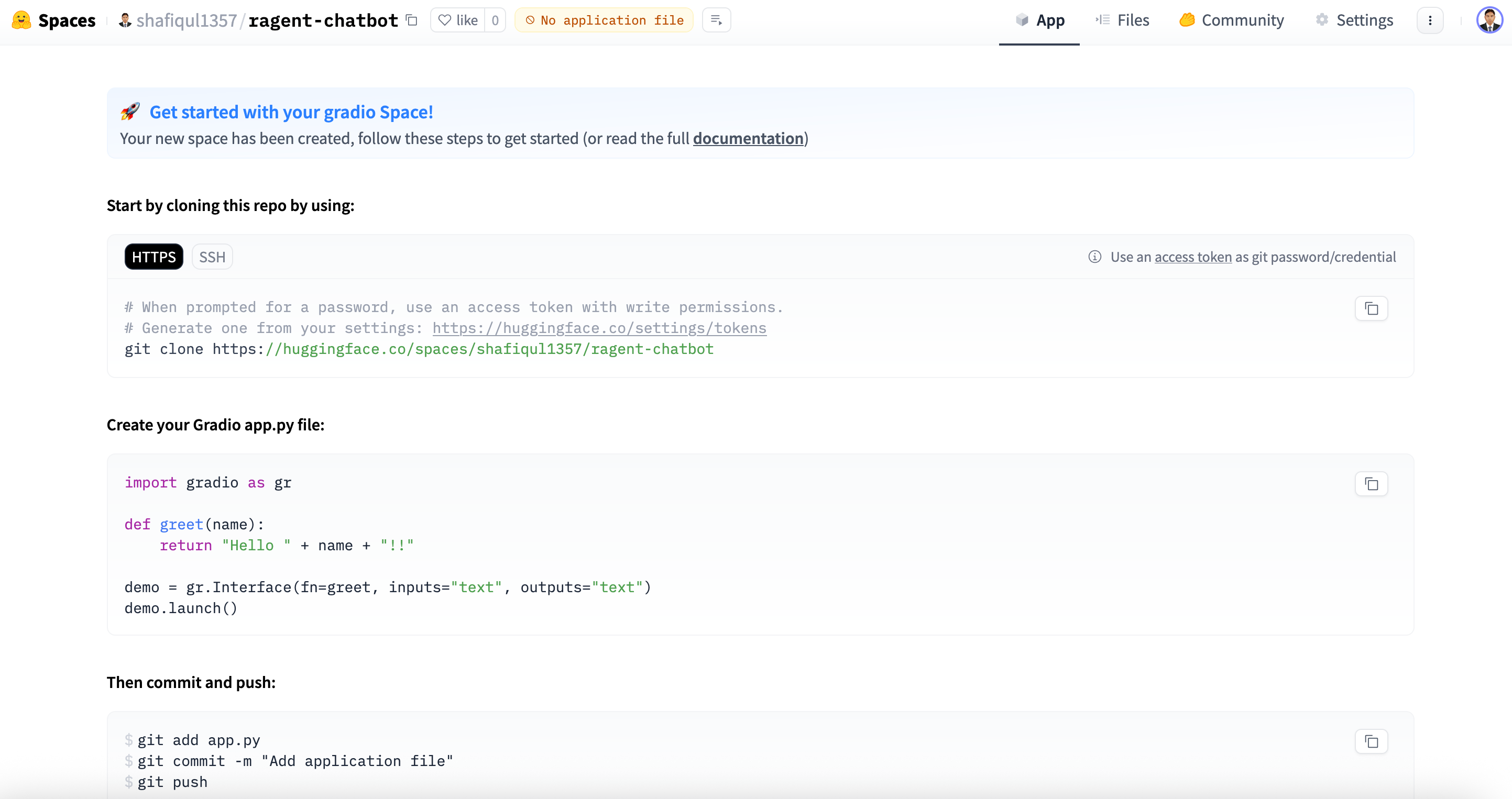Viewport: 1512px width, 799px height.
Task: Go to the Settings tab
Action: (1354, 20)
